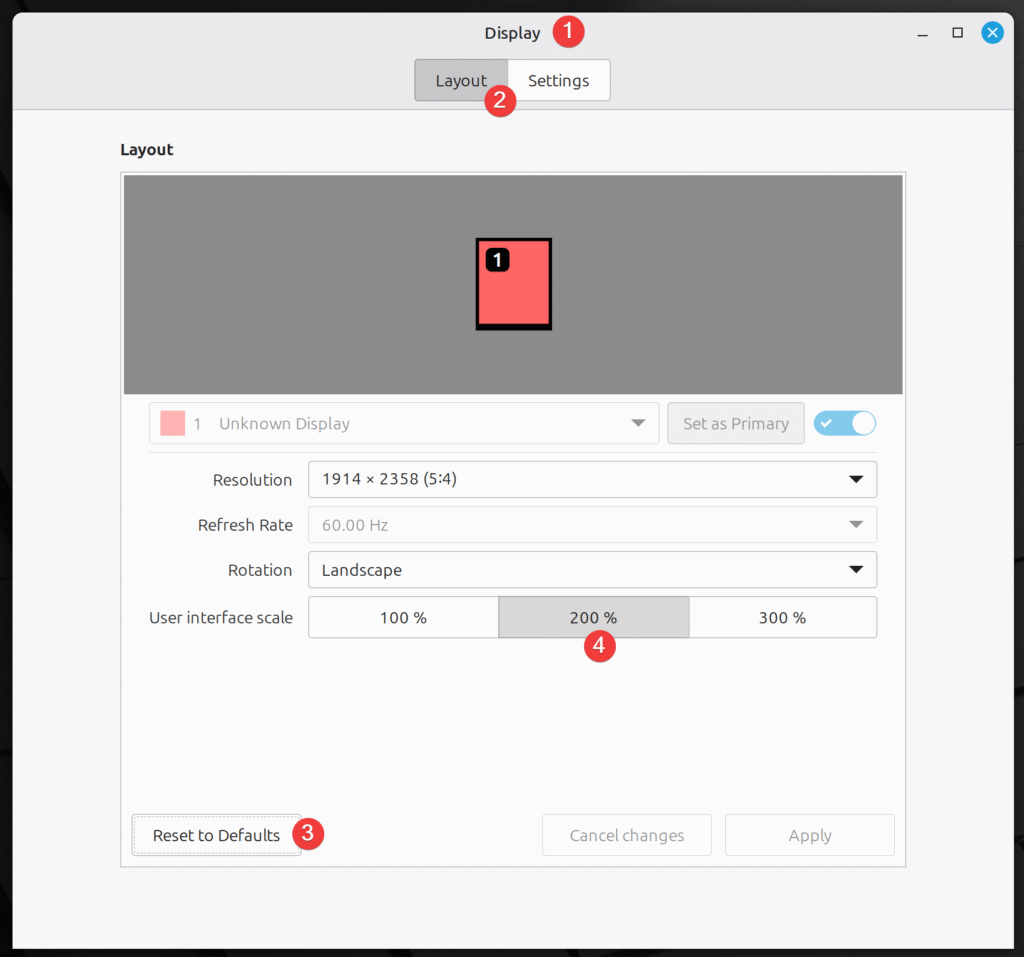The image size is (1024, 957).
Task: Switch to the Layout tab
Action: [x=460, y=81]
